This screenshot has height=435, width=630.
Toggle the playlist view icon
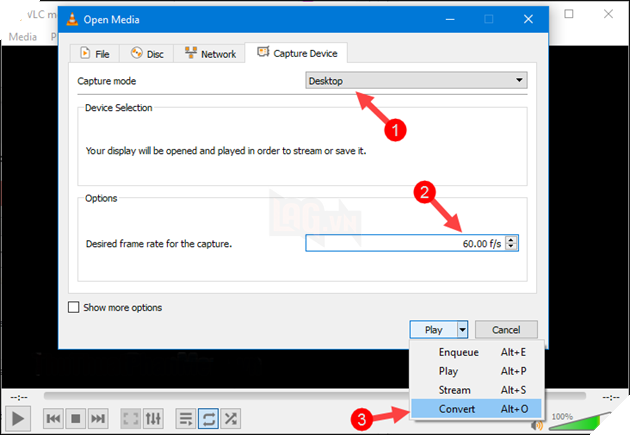click(x=186, y=419)
